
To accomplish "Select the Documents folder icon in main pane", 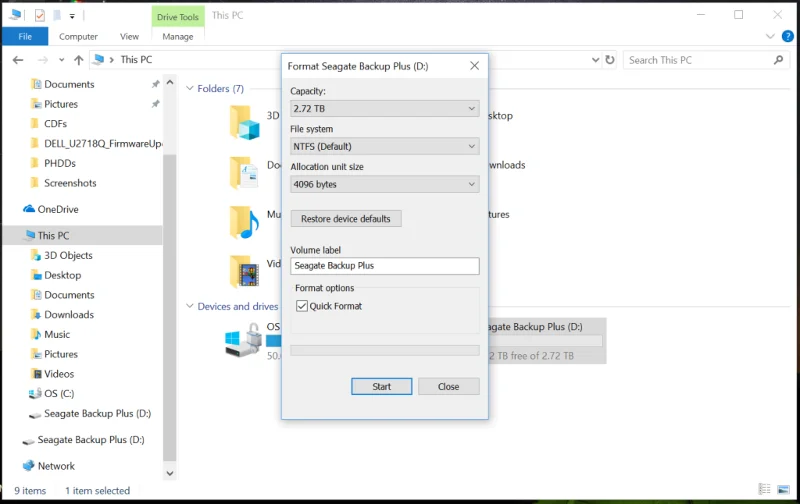I will tap(245, 172).
